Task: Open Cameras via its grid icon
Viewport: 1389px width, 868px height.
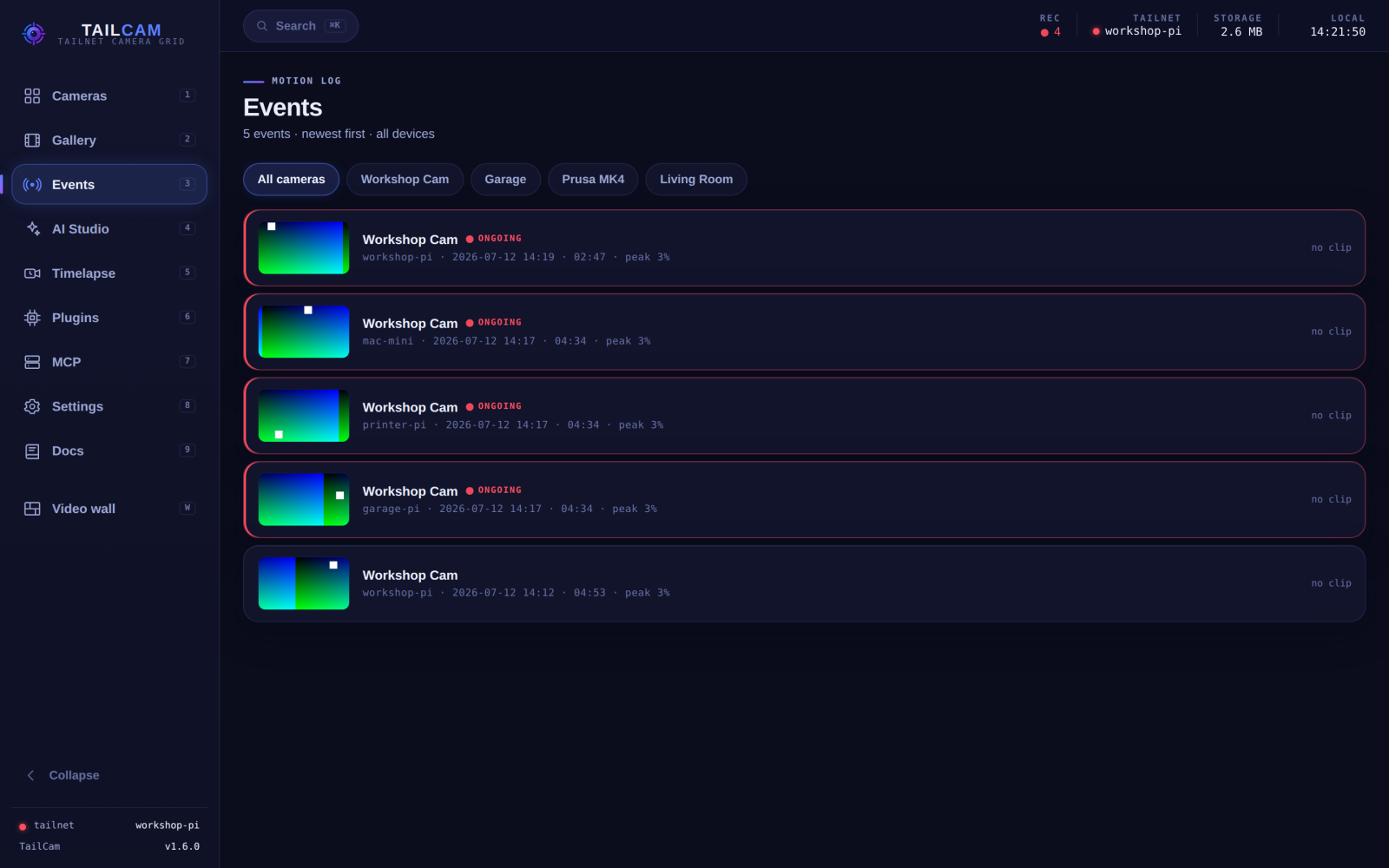Action: click(x=32, y=95)
